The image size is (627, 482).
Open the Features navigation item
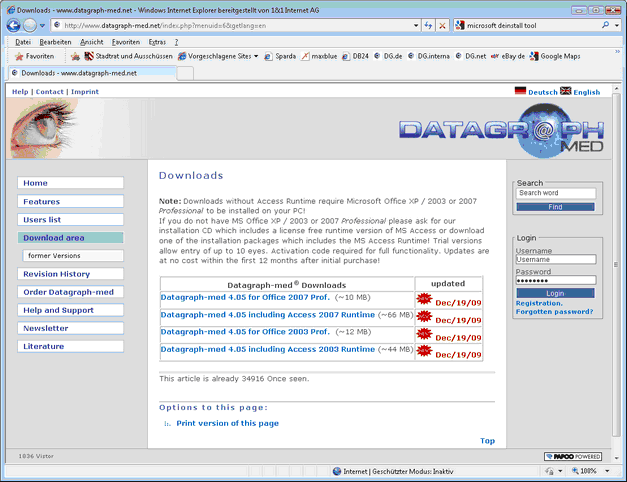coord(70,201)
